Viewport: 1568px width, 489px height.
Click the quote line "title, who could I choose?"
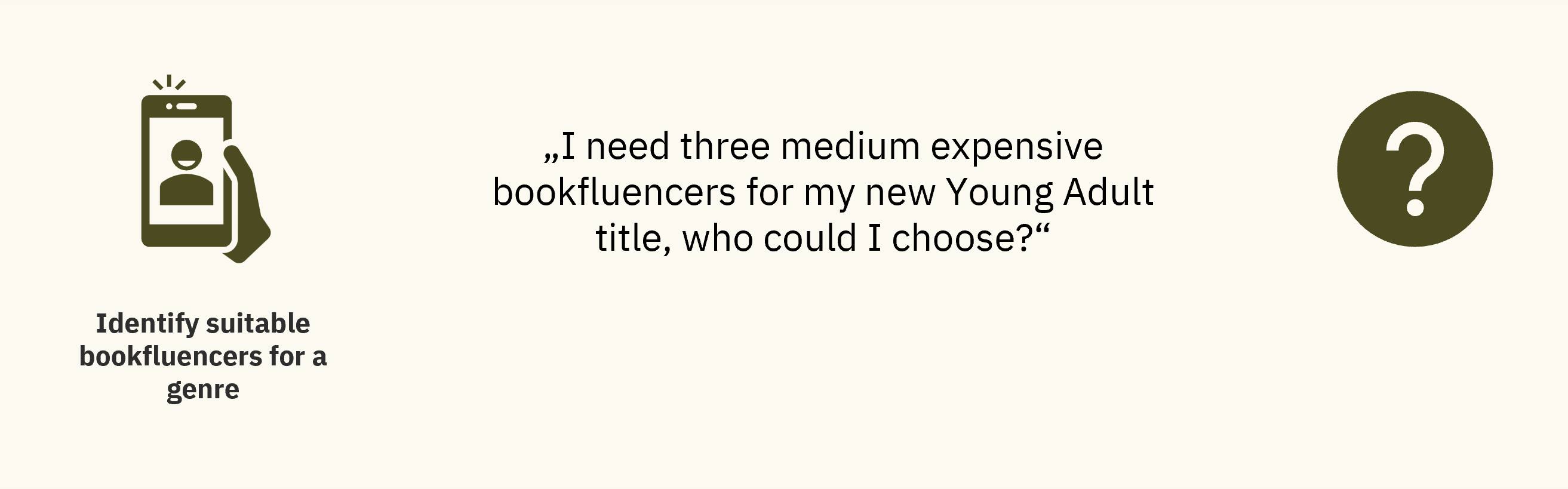(x=823, y=238)
